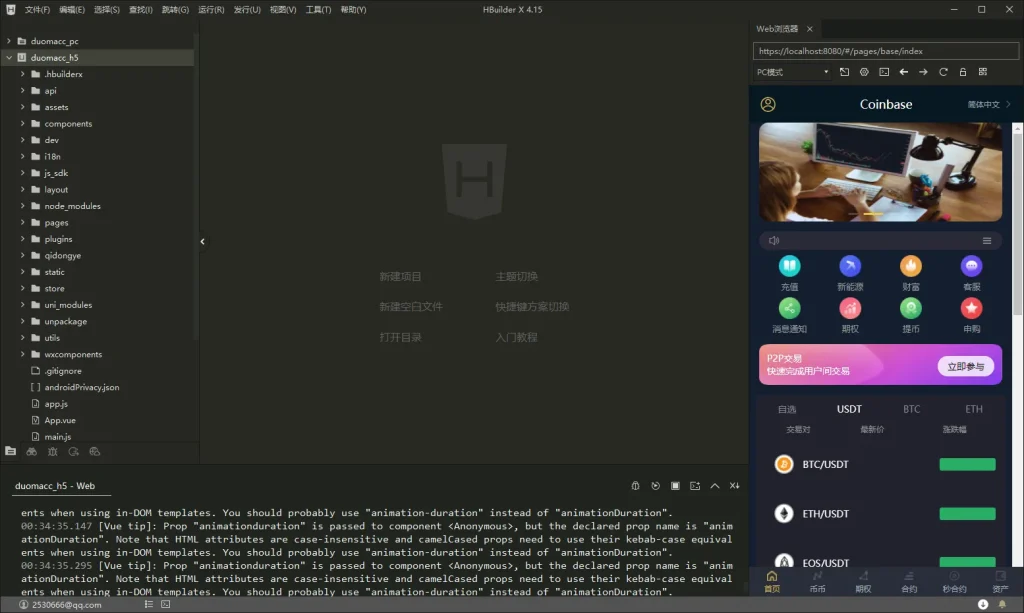Click the user profile avatar icon

768,104
